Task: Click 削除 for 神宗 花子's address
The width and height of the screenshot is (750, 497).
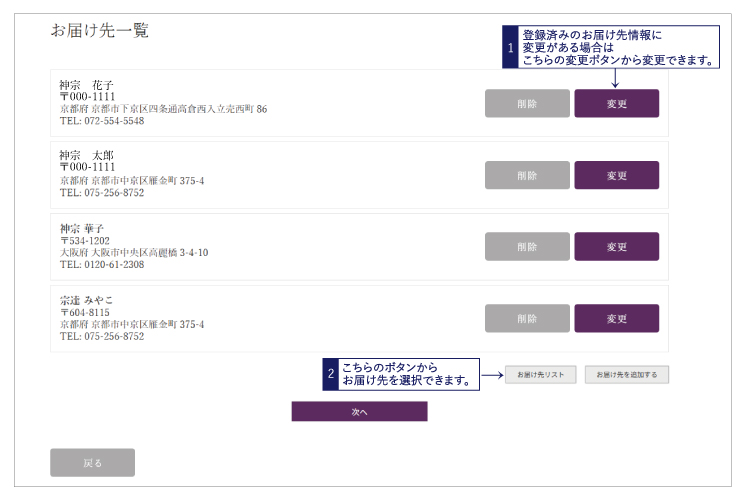Action: [x=527, y=104]
